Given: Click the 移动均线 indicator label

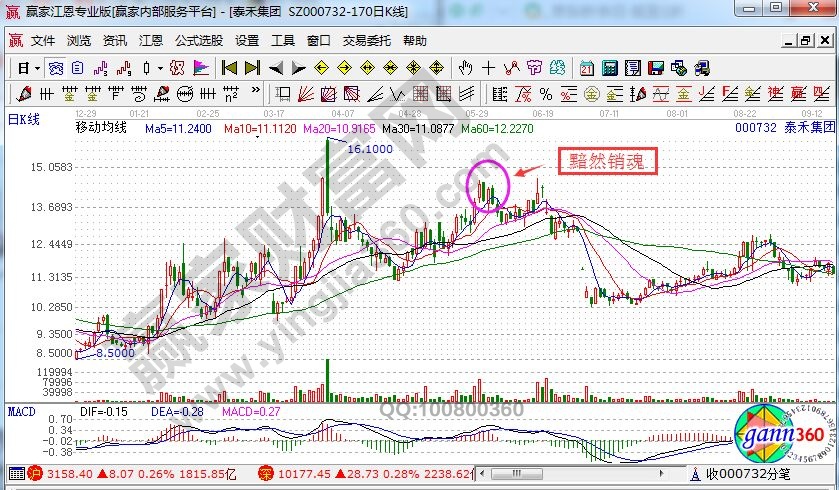Looking at the screenshot, I should tap(103, 129).
